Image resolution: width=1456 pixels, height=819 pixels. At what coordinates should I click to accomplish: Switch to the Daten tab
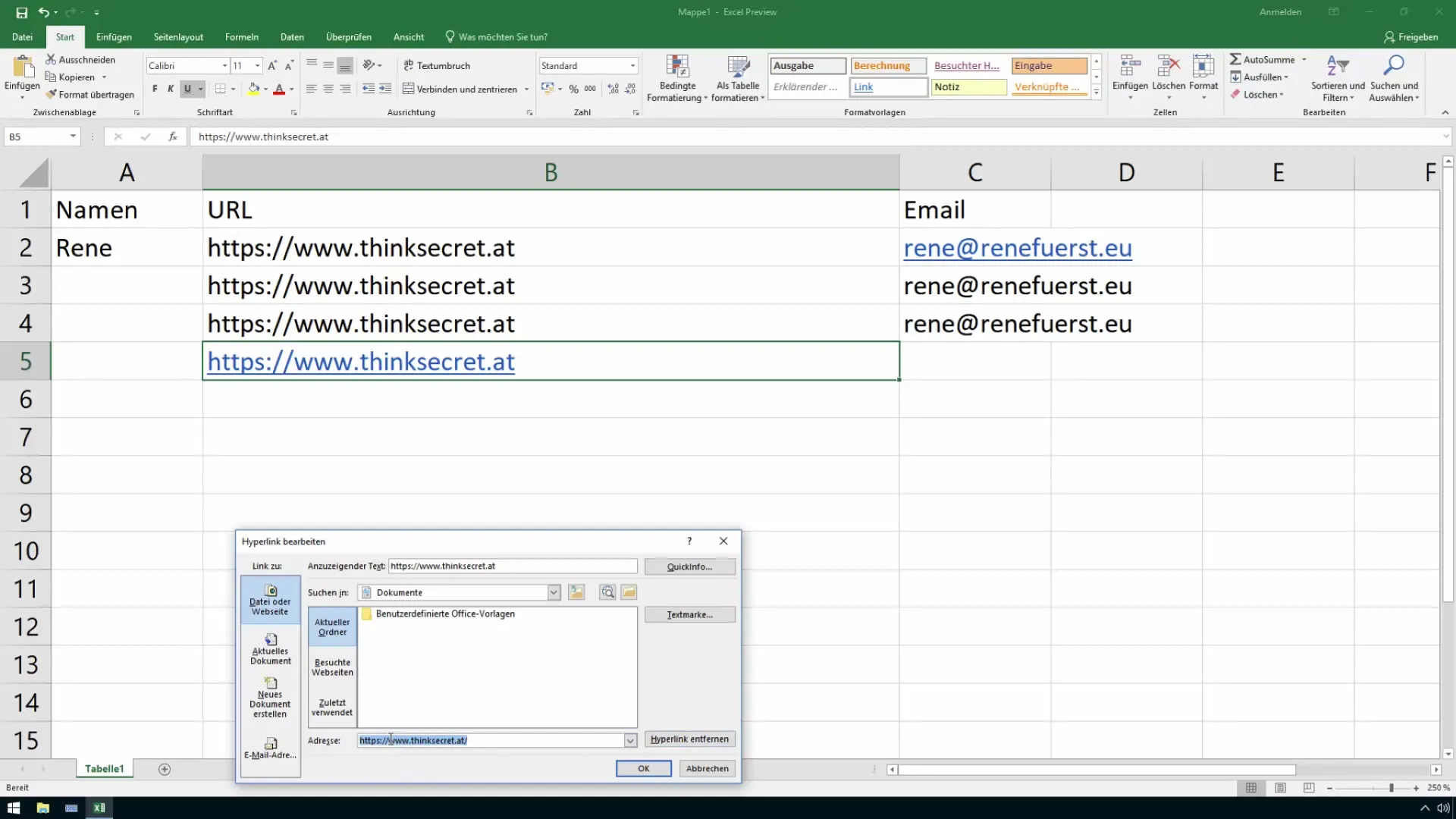pos(292,36)
